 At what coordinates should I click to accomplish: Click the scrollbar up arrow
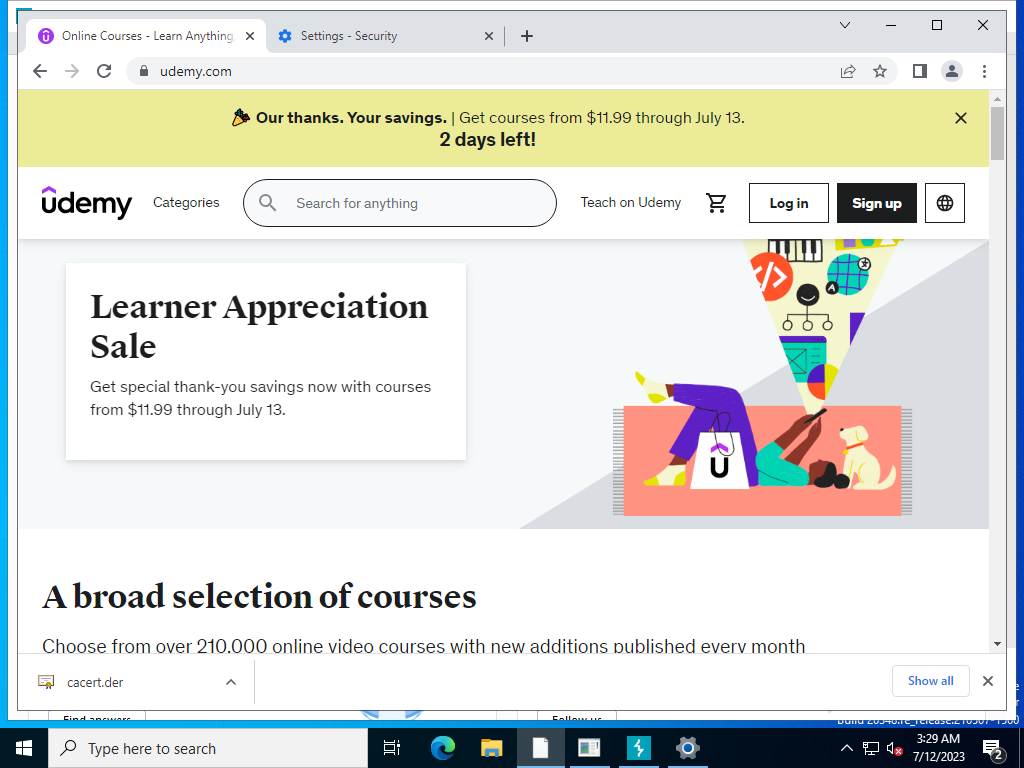pyautogui.click(x=997, y=99)
